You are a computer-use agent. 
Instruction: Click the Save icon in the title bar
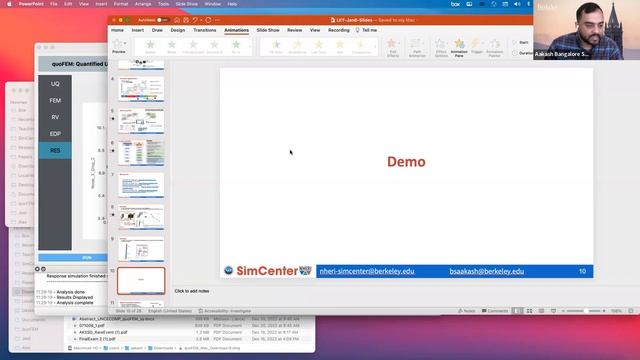coord(186,20)
